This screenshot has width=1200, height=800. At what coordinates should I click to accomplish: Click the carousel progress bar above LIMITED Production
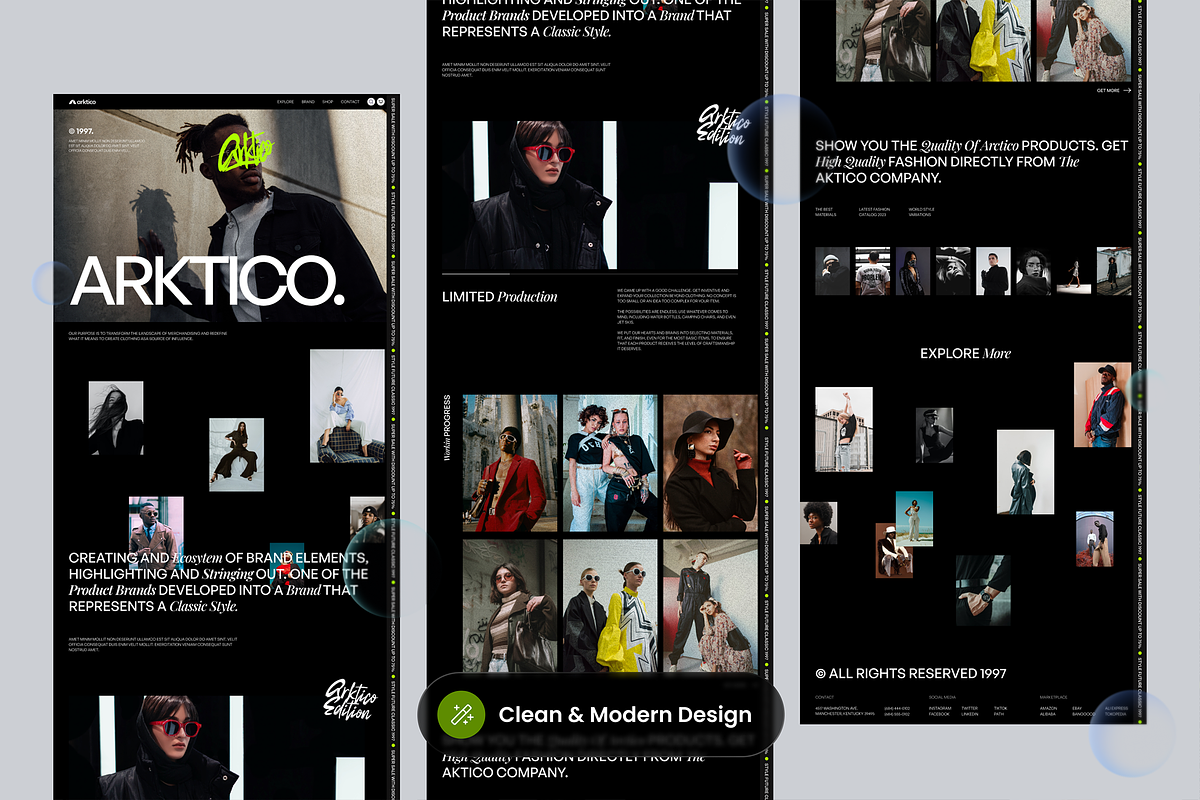[x=590, y=273]
